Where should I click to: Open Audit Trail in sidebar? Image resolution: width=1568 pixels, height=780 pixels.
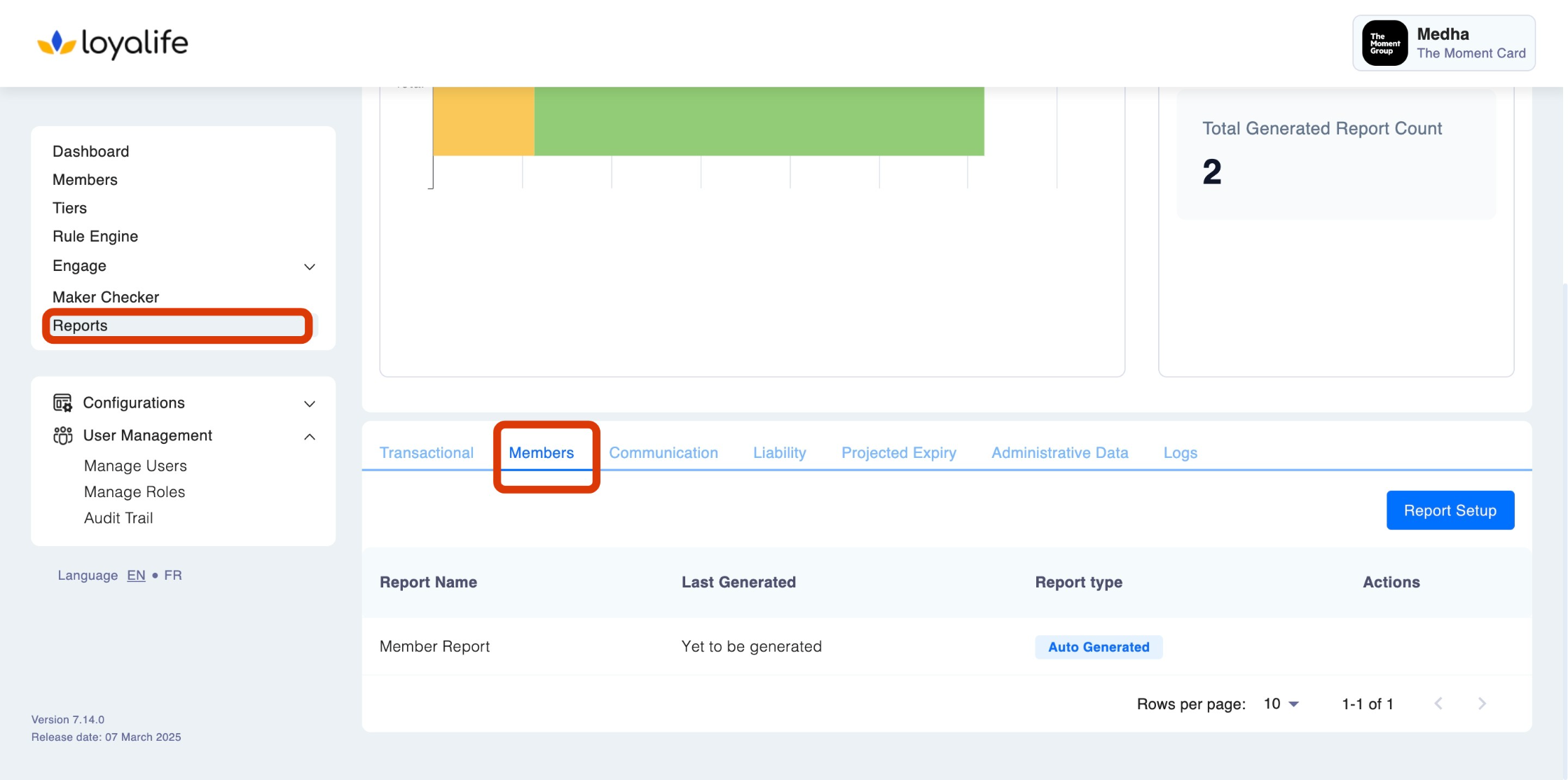tap(118, 518)
